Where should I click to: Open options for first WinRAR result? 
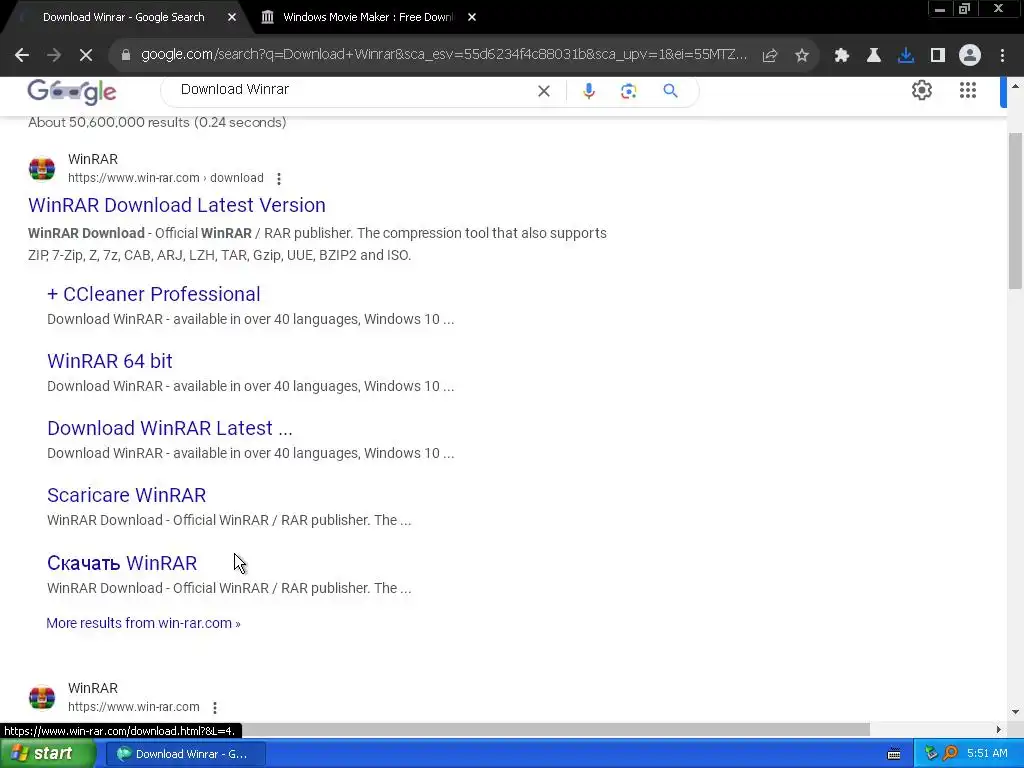279,178
